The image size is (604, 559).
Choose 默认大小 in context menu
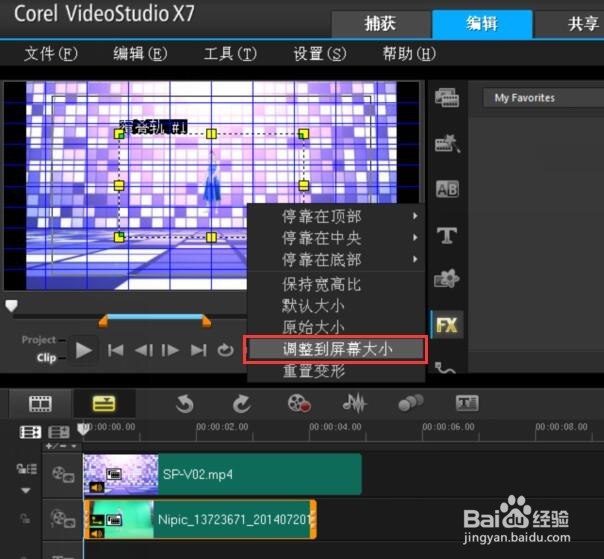(336, 306)
